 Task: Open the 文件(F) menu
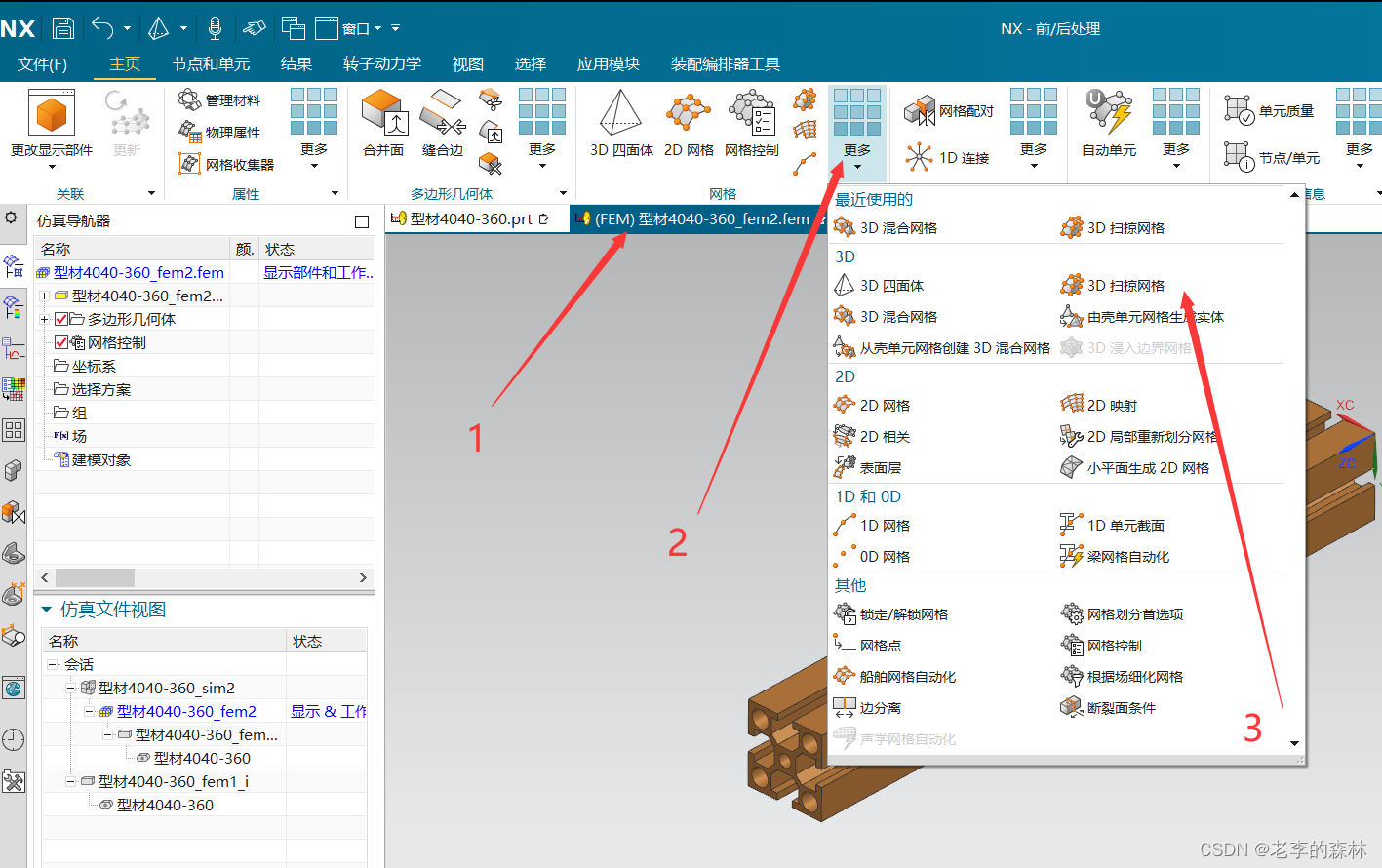pos(42,64)
